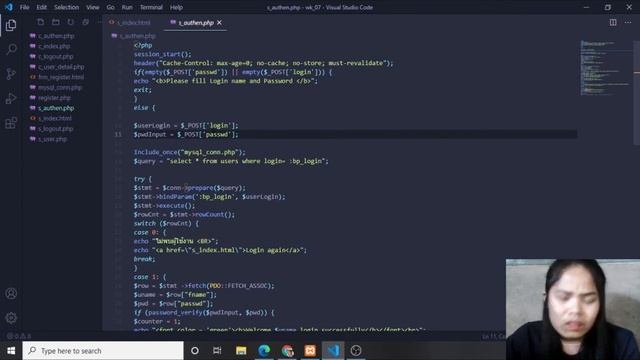
Task: Click the editor vertical scrollbar
Action: pos(636,92)
